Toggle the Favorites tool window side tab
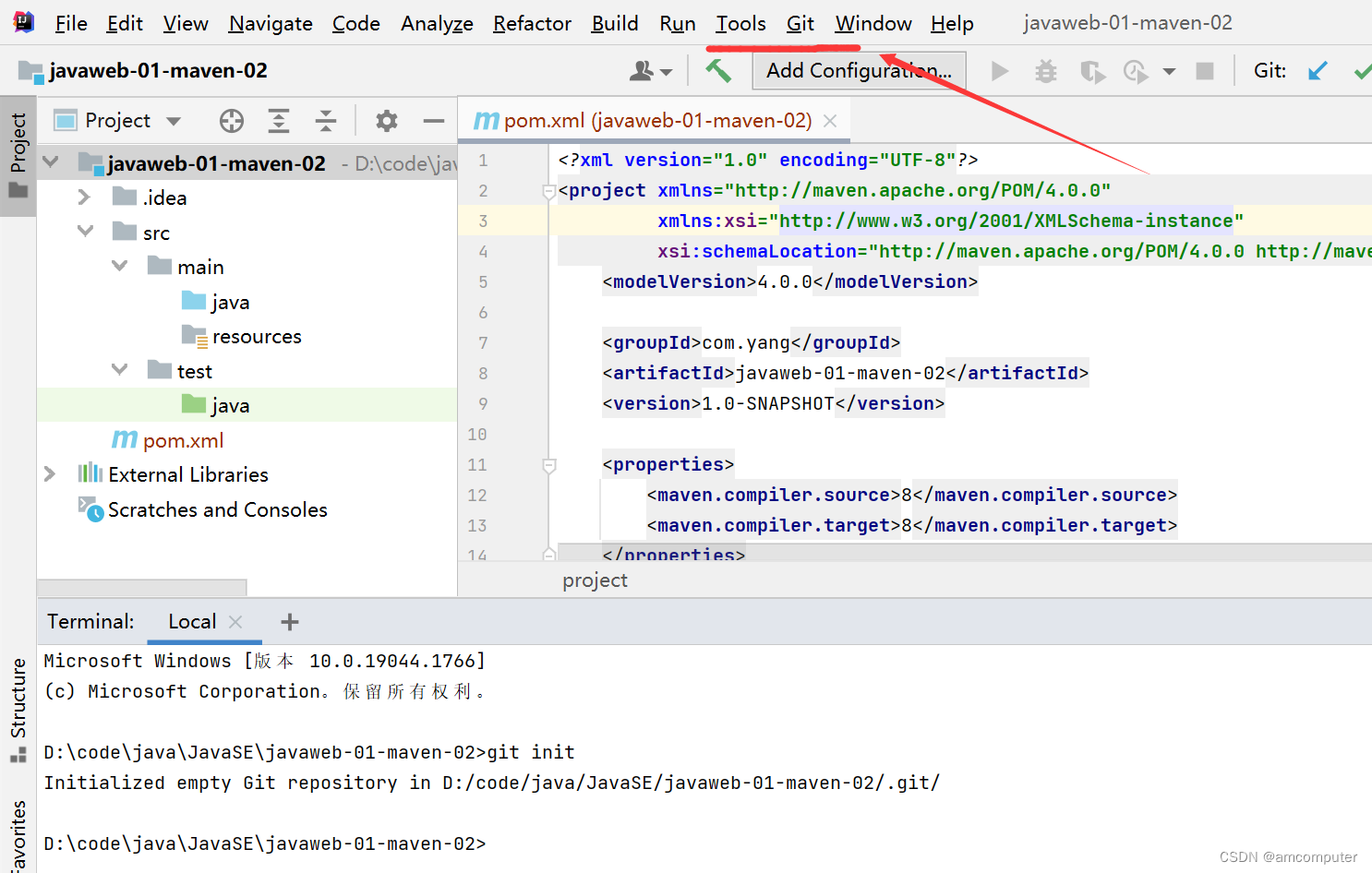 pos(18,835)
